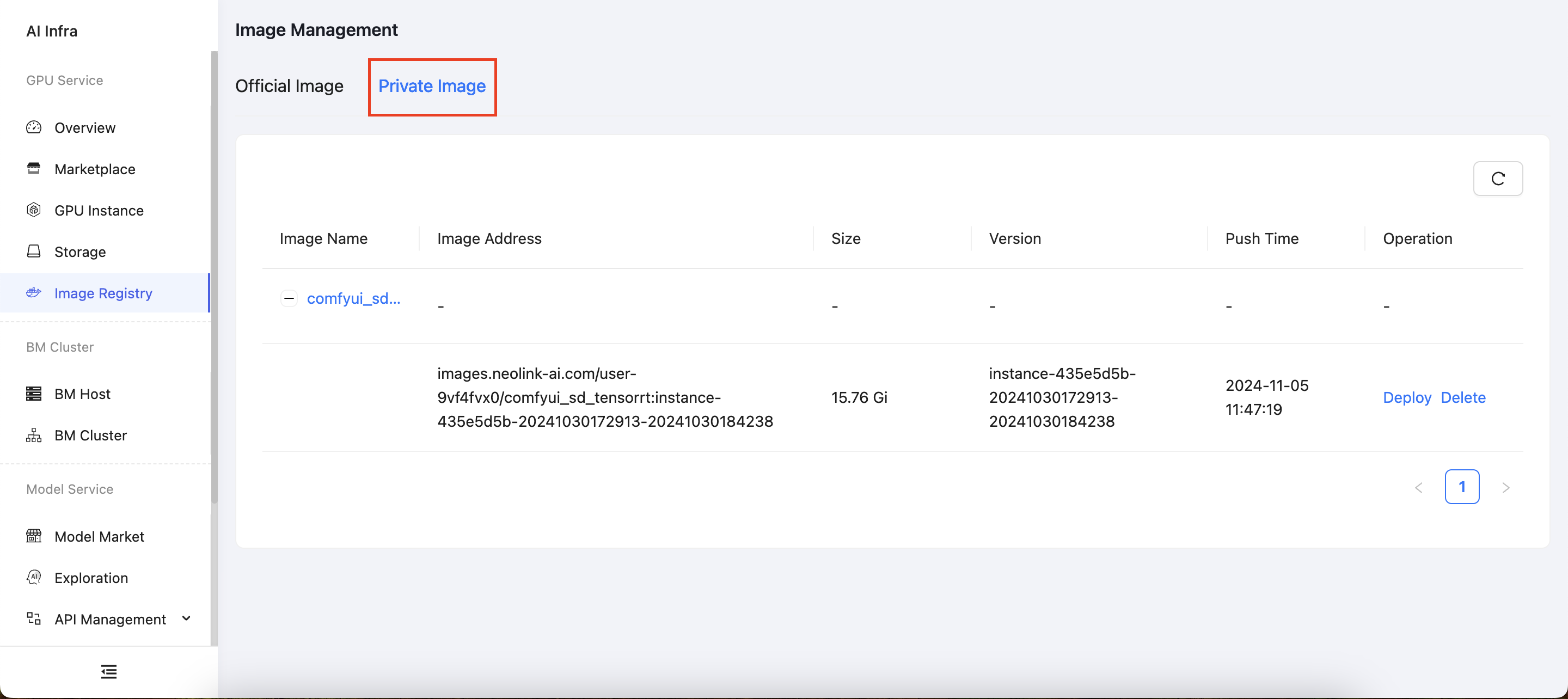Switch to the Official Image tab
Image resolution: width=1568 pixels, height=699 pixels.
click(289, 86)
